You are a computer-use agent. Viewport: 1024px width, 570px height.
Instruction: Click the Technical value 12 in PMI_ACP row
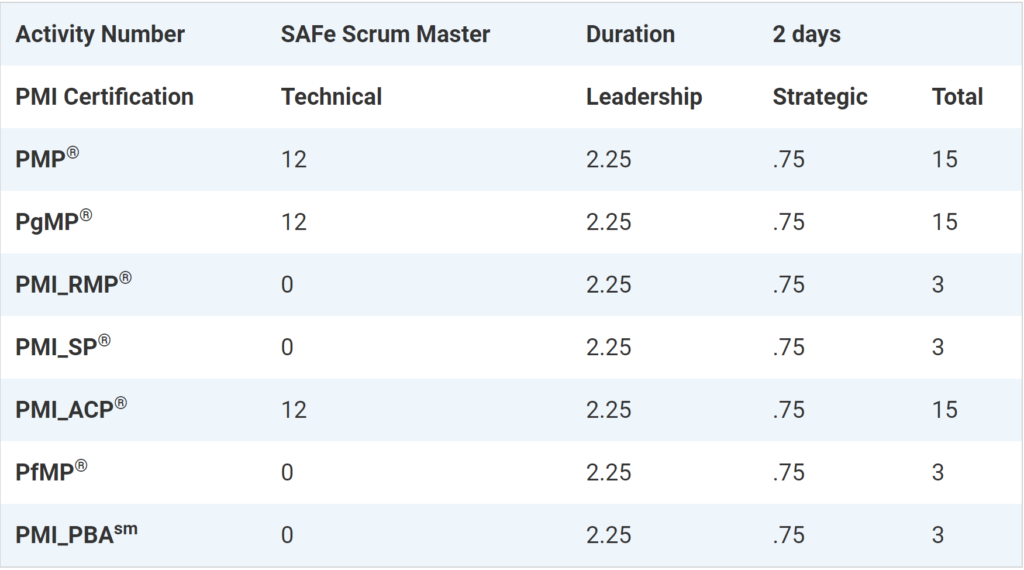tap(294, 410)
